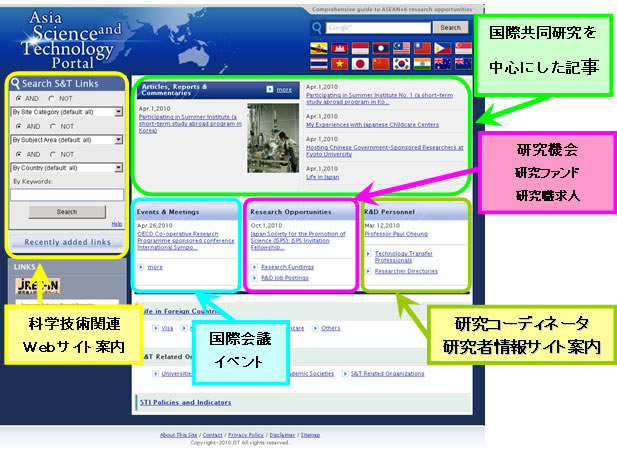This screenshot has height=451, width=617.
Task: Open the Help link in search panel
Action: click(x=117, y=224)
